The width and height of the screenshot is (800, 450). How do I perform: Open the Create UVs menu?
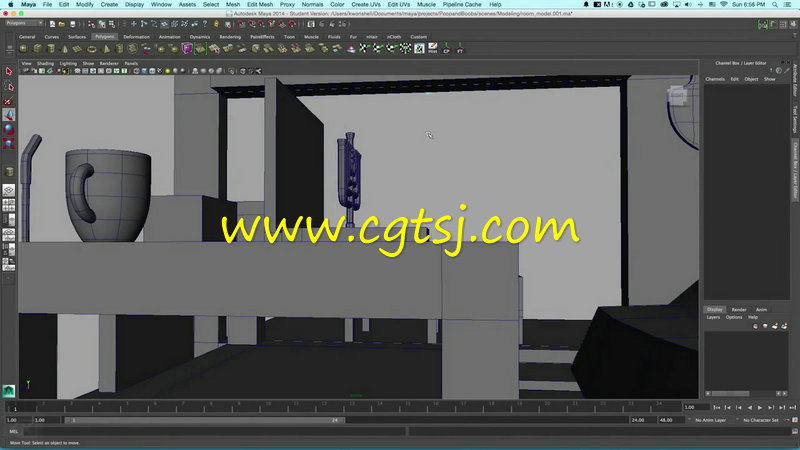(x=365, y=4)
